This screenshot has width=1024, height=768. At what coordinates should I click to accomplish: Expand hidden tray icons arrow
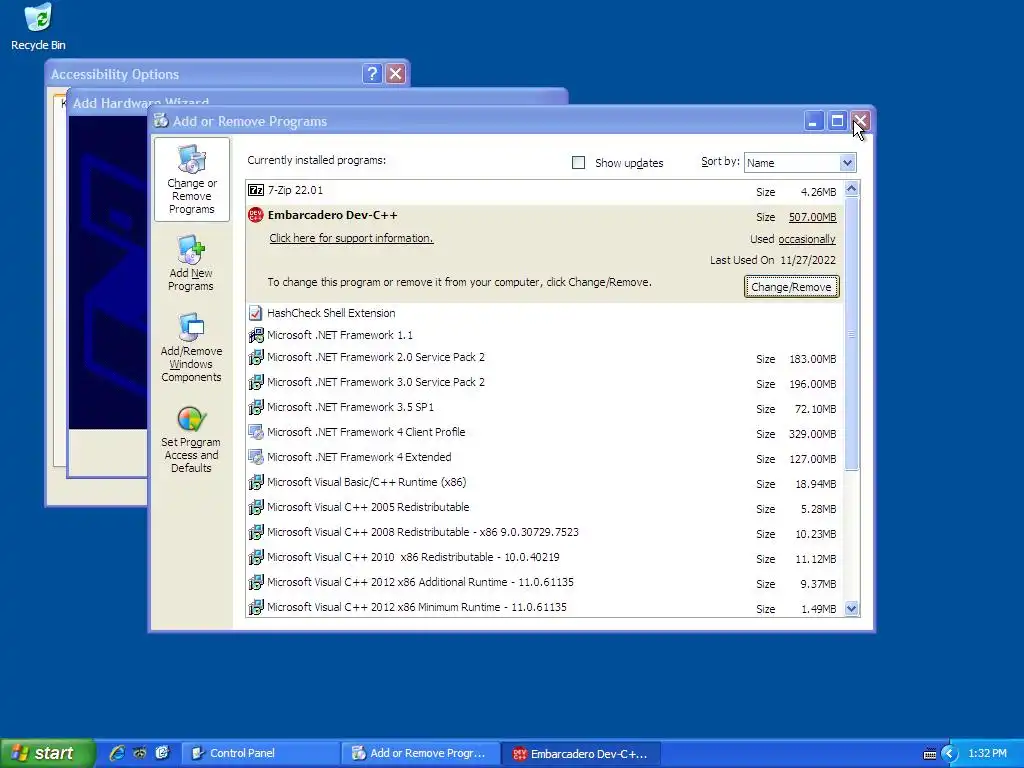(950, 754)
